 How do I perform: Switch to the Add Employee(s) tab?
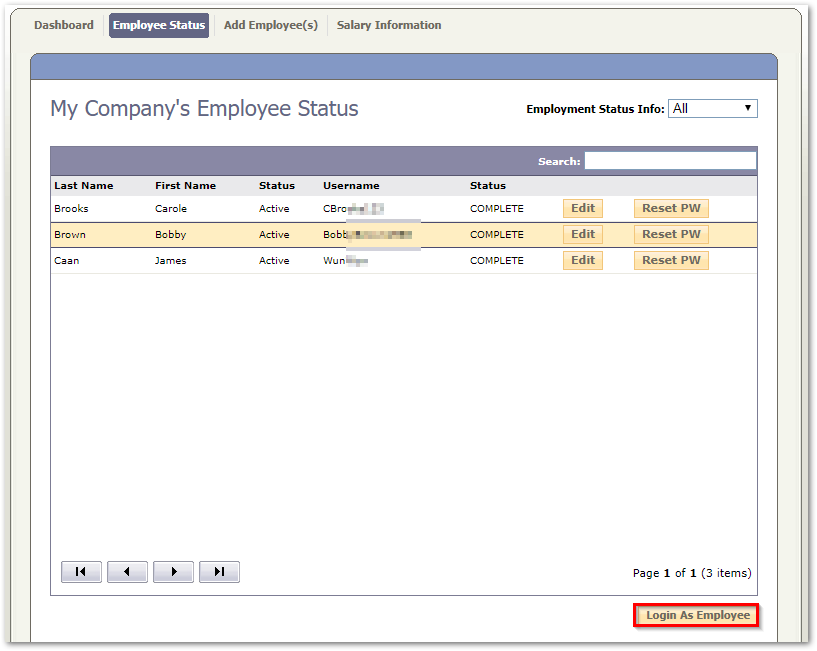coord(270,25)
